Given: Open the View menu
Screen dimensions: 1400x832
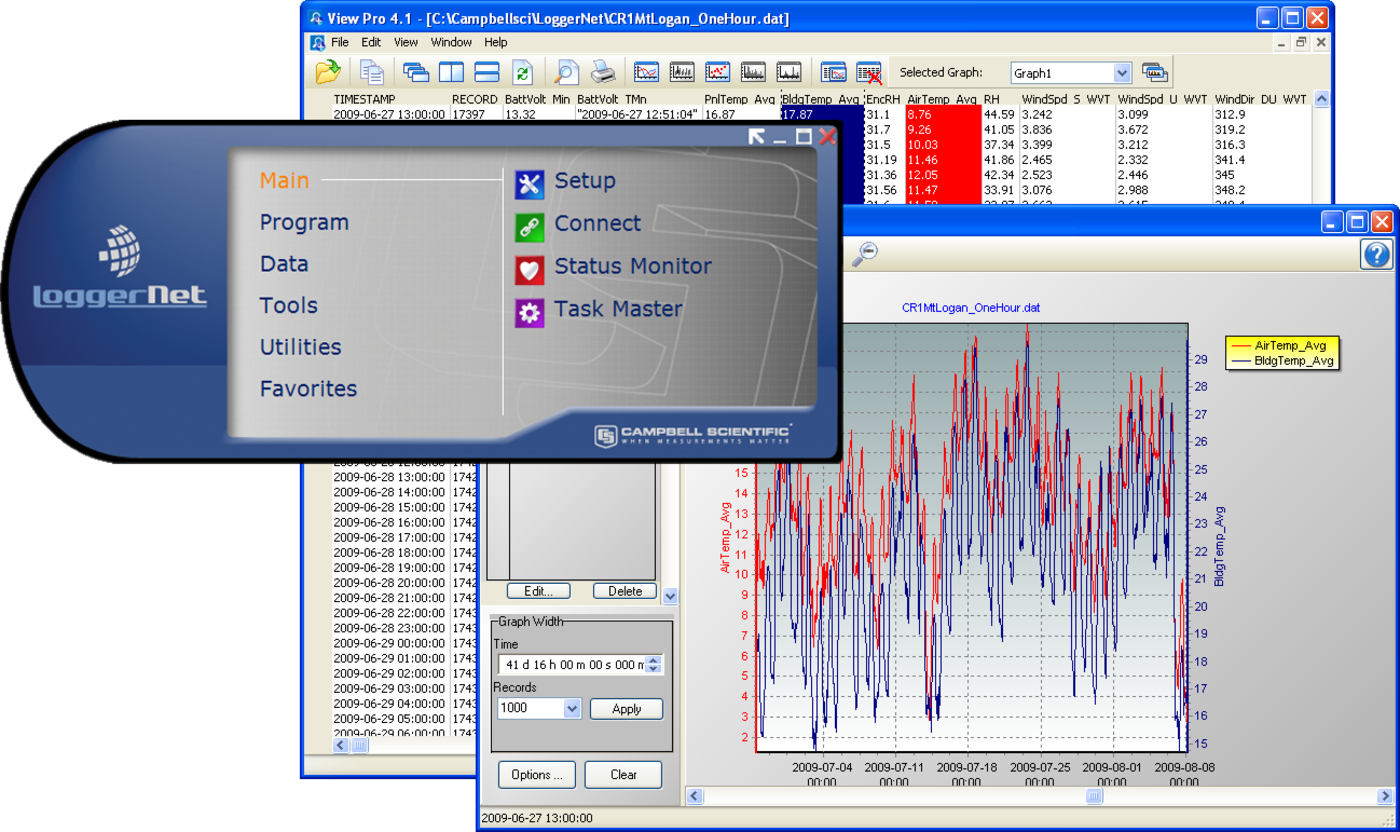Looking at the screenshot, I should point(406,43).
